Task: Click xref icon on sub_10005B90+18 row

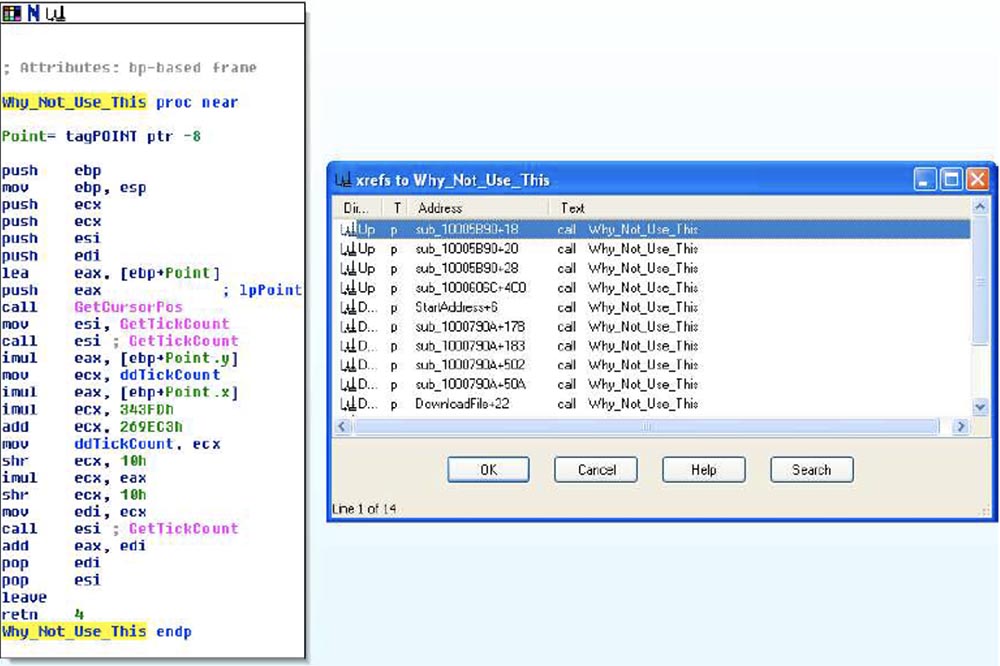Action: pyautogui.click(x=348, y=229)
